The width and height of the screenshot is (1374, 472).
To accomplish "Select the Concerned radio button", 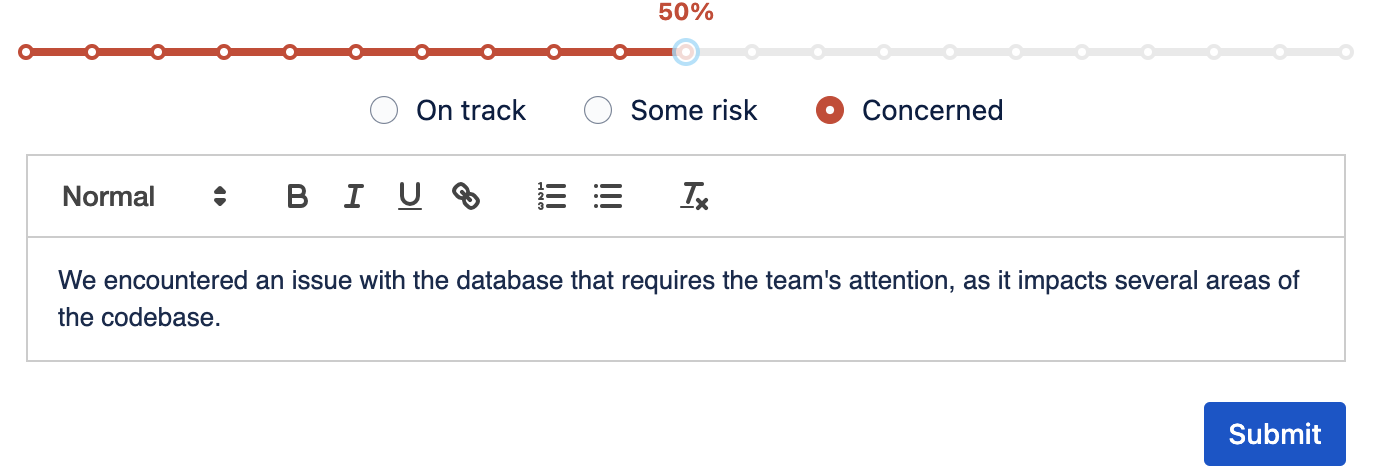I will point(830,110).
